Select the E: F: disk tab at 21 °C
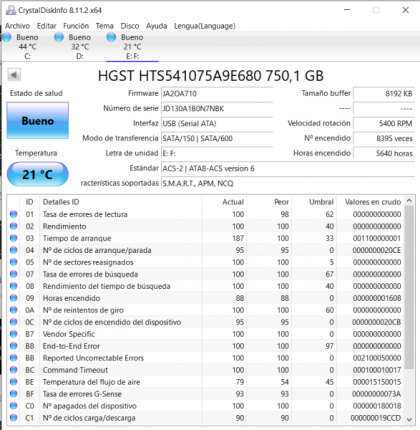420x430 pixels. [132, 47]
